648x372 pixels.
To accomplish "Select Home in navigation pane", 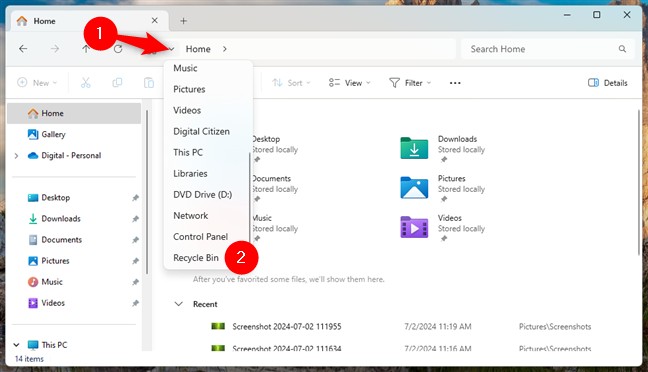I will (x=74, y=113).
